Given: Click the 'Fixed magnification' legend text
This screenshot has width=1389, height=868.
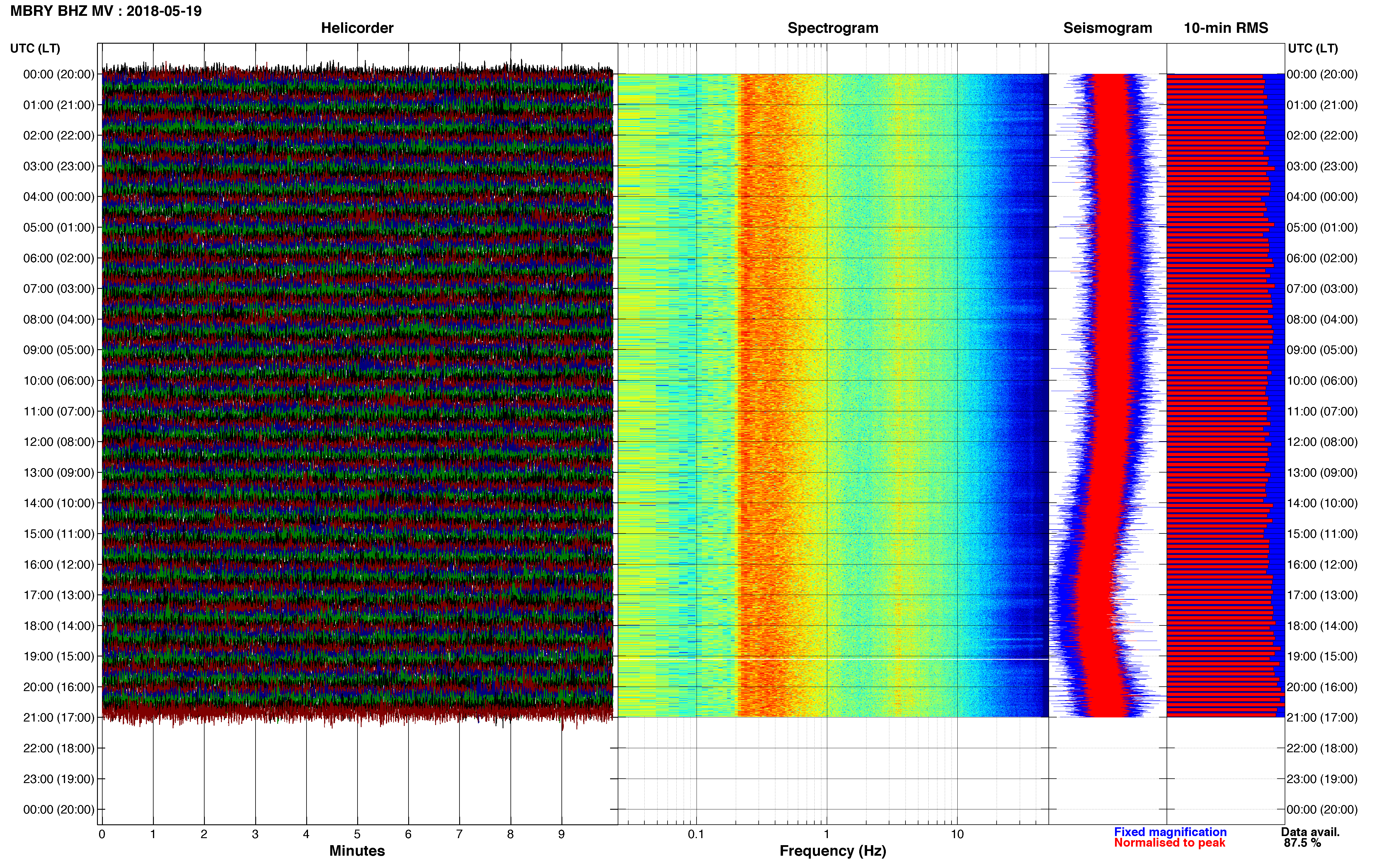Looking at the screenshot, I should (x=1170, y=833).
